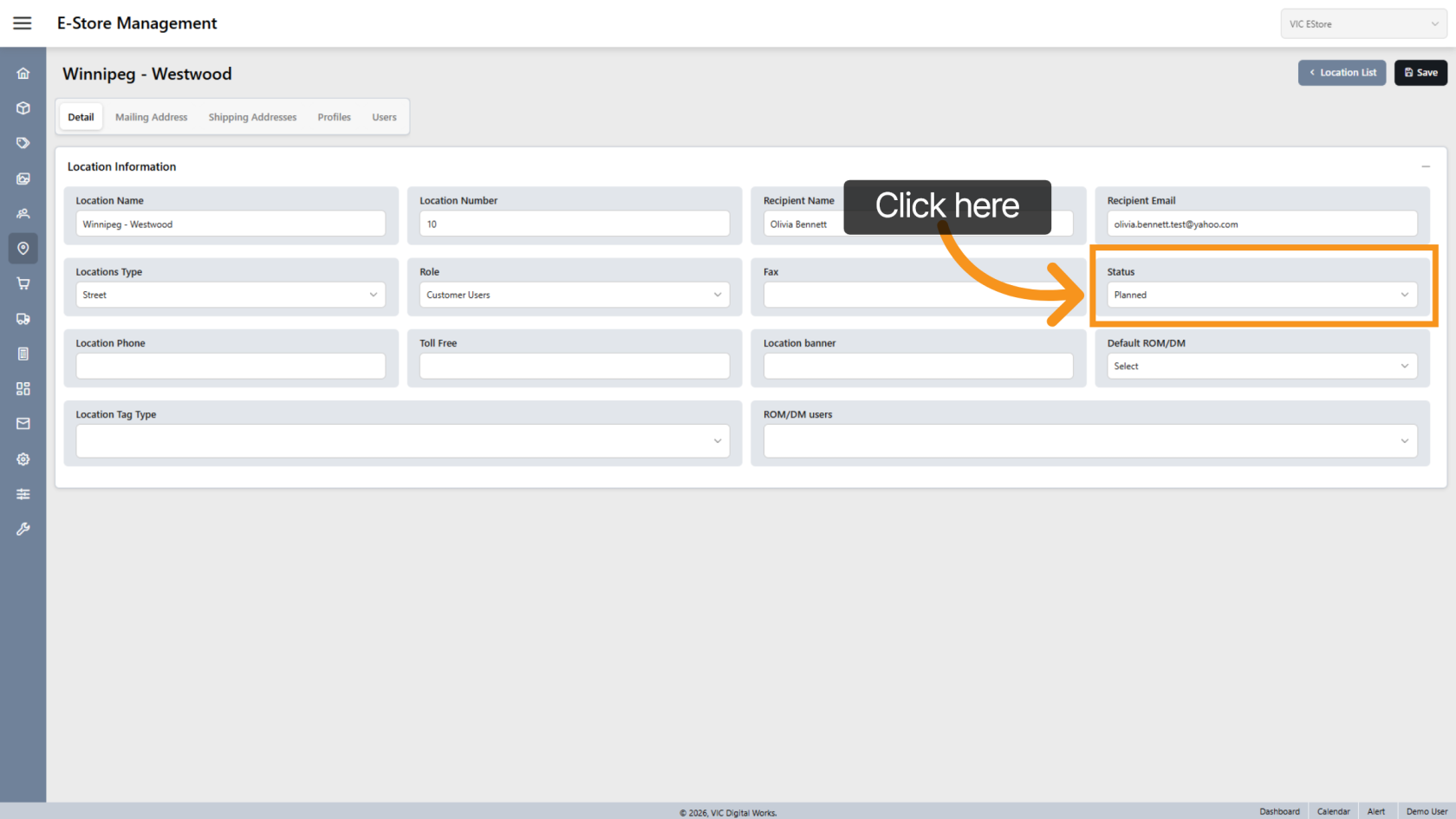Return to Location List
The image size is (1456, 819).
click(x=1342, y=73)
